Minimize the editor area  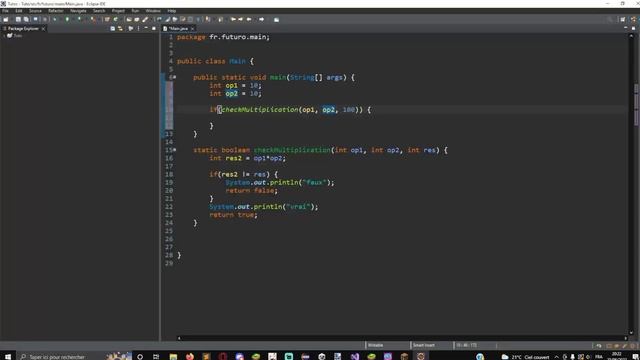(625, 28)
